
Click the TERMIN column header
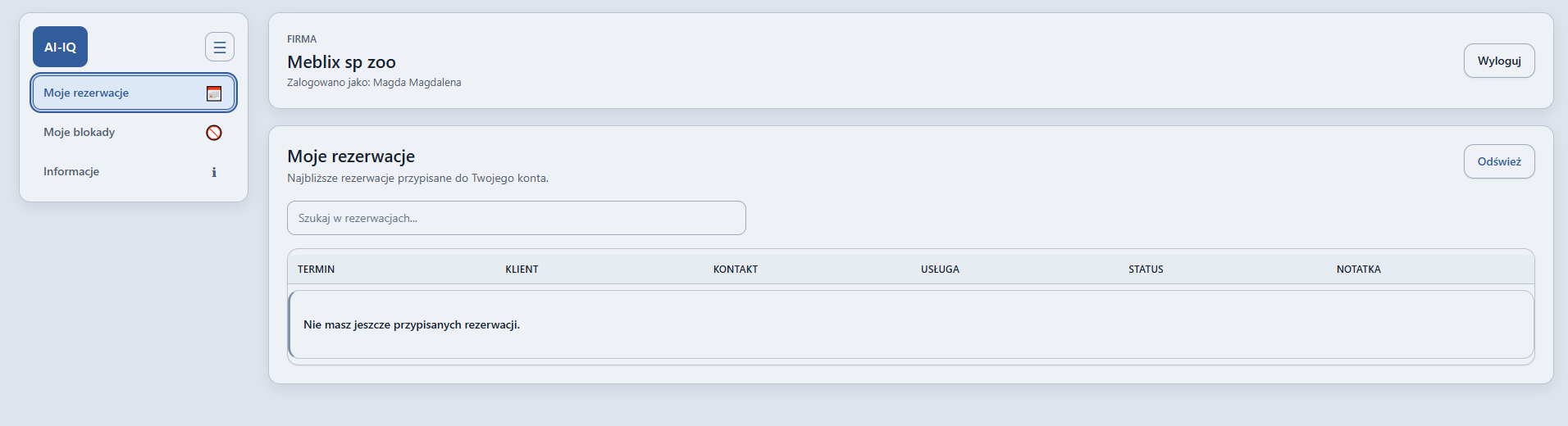[x=316, y=269]
